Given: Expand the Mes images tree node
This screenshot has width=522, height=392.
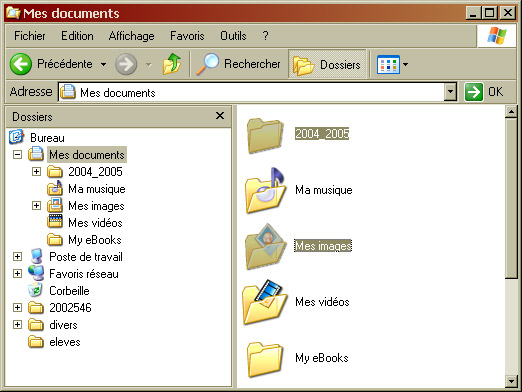Looking at the screenshot, I should tap(36, 206).
